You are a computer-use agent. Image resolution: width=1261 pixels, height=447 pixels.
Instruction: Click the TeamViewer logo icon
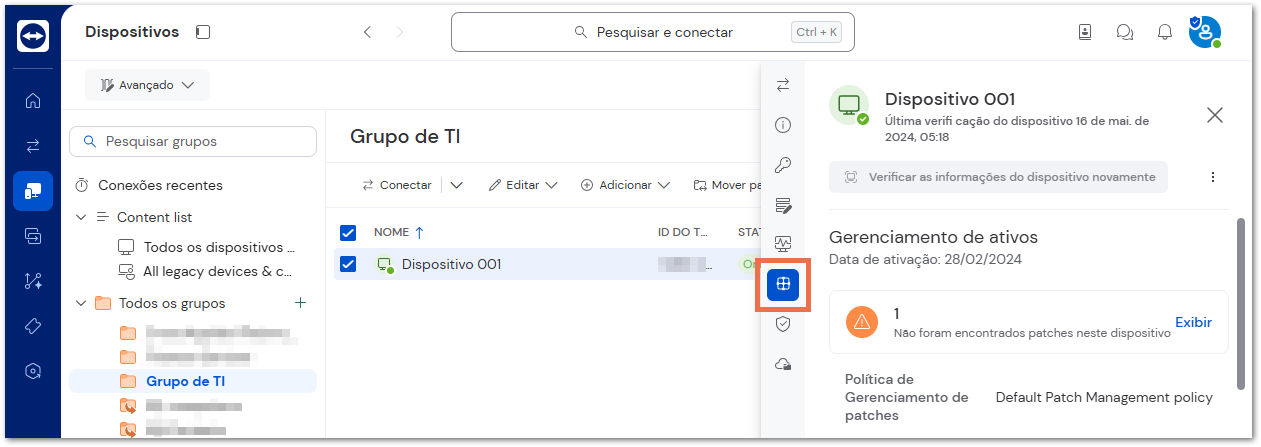point(33,36)
